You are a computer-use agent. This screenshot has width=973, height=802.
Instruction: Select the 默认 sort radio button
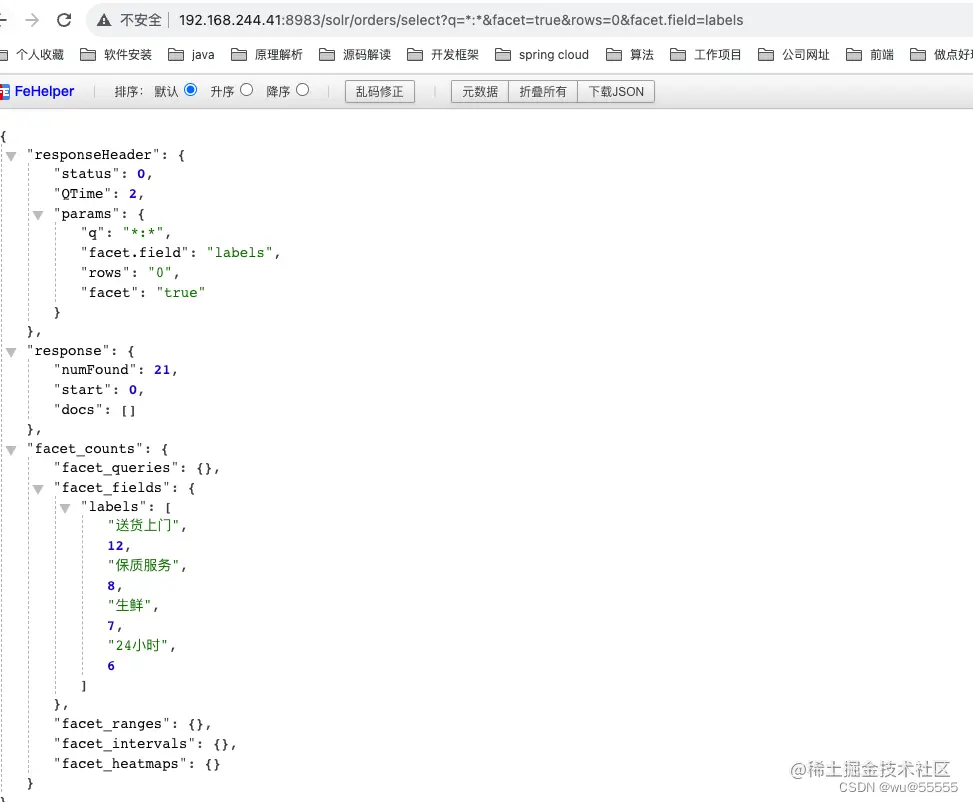pyautogui.click(x=191, y=90)
